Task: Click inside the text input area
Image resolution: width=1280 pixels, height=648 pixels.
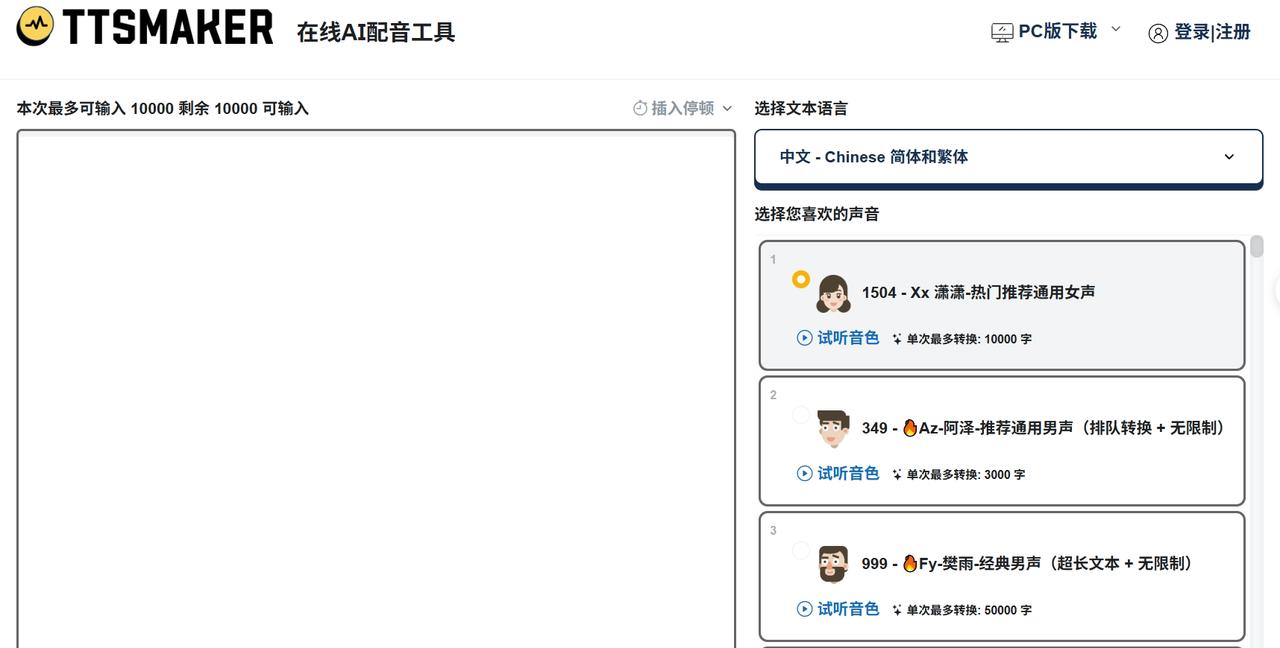Action: (x=375, y=380)
